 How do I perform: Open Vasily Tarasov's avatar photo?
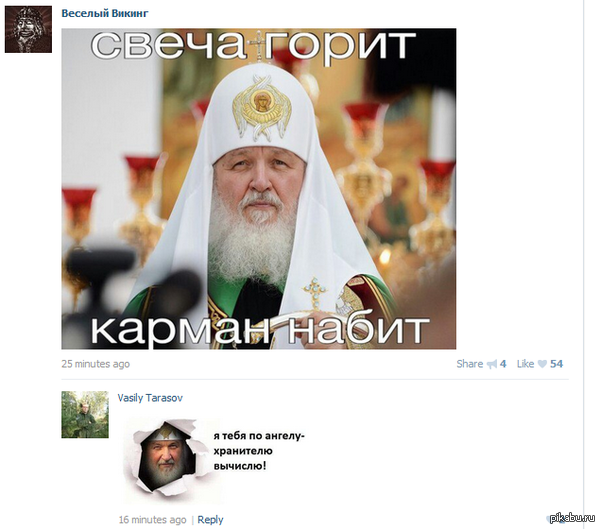[85, 415]
